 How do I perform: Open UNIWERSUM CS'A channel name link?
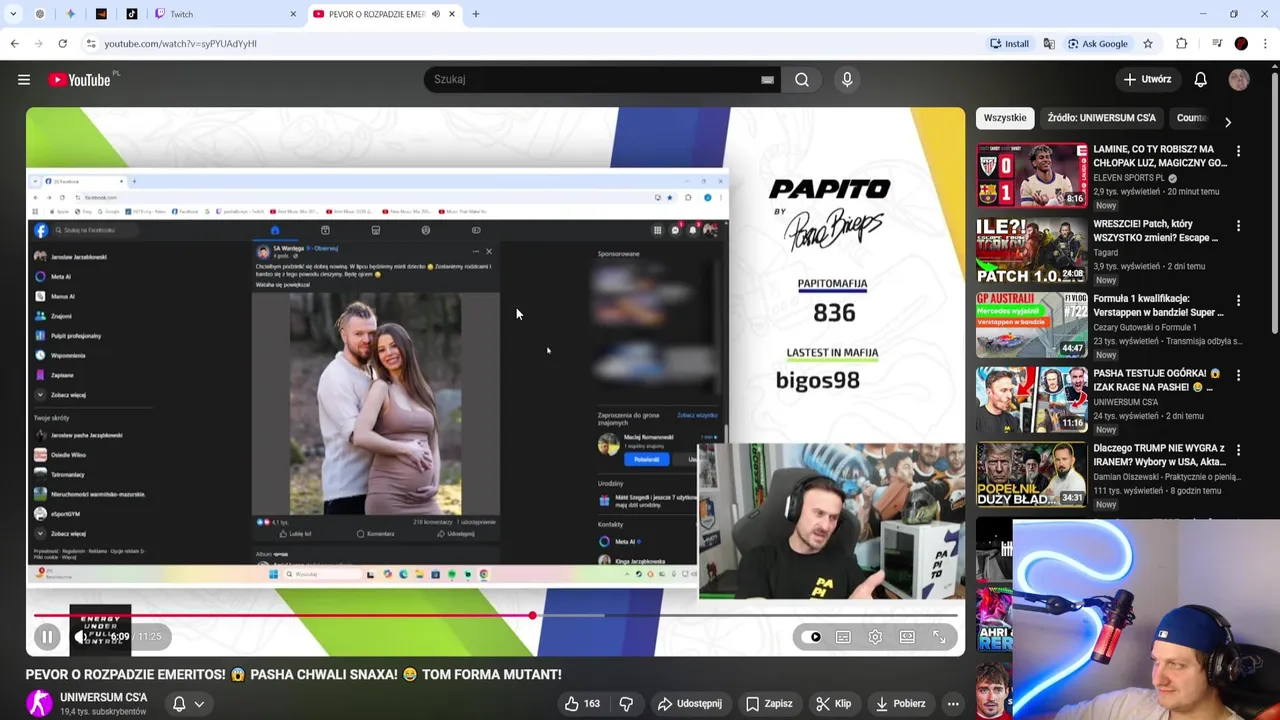point(103,697)
